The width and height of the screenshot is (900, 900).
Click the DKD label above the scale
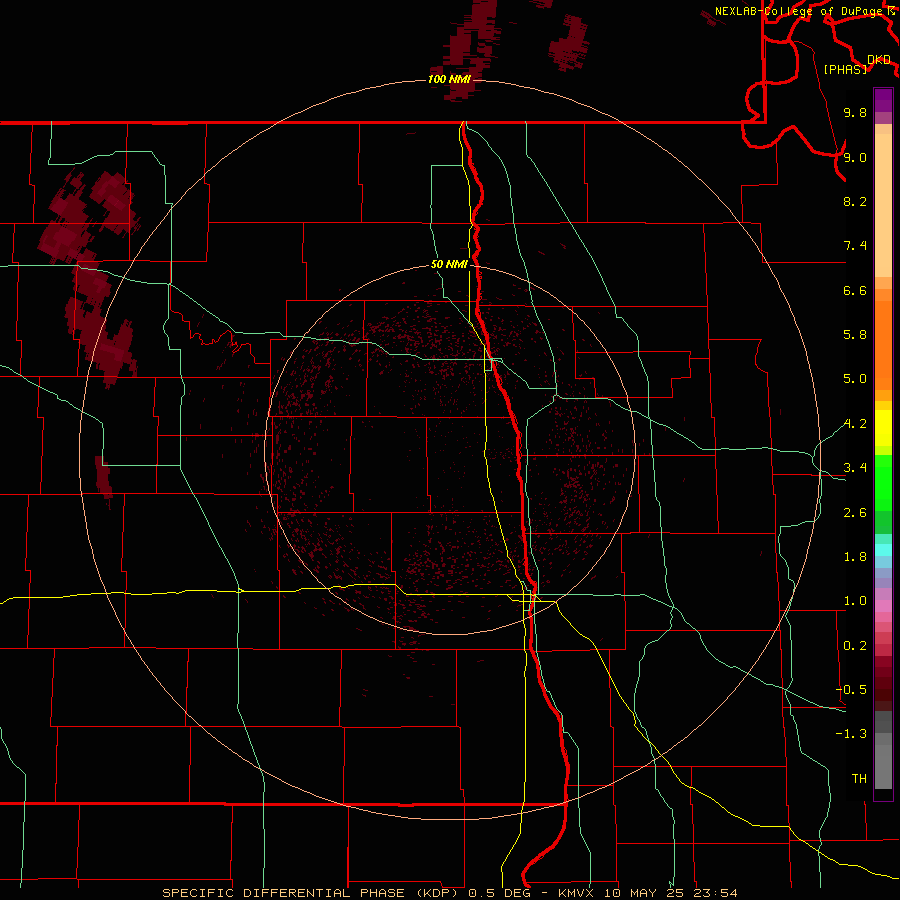[x=879, y=60]
